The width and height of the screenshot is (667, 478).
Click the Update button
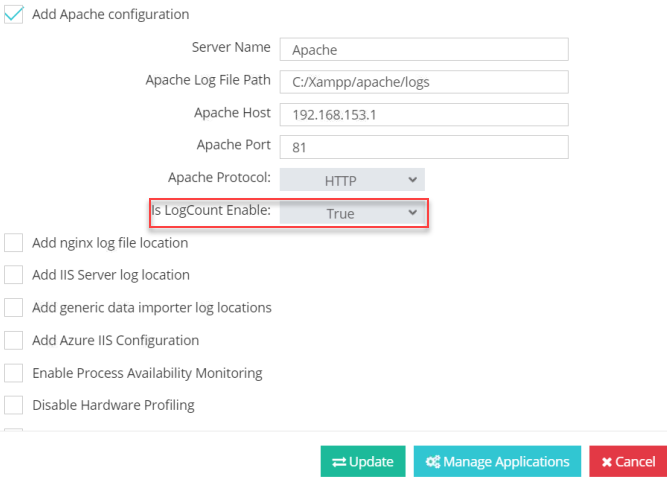pyautogui.click(x=363, y=462)
